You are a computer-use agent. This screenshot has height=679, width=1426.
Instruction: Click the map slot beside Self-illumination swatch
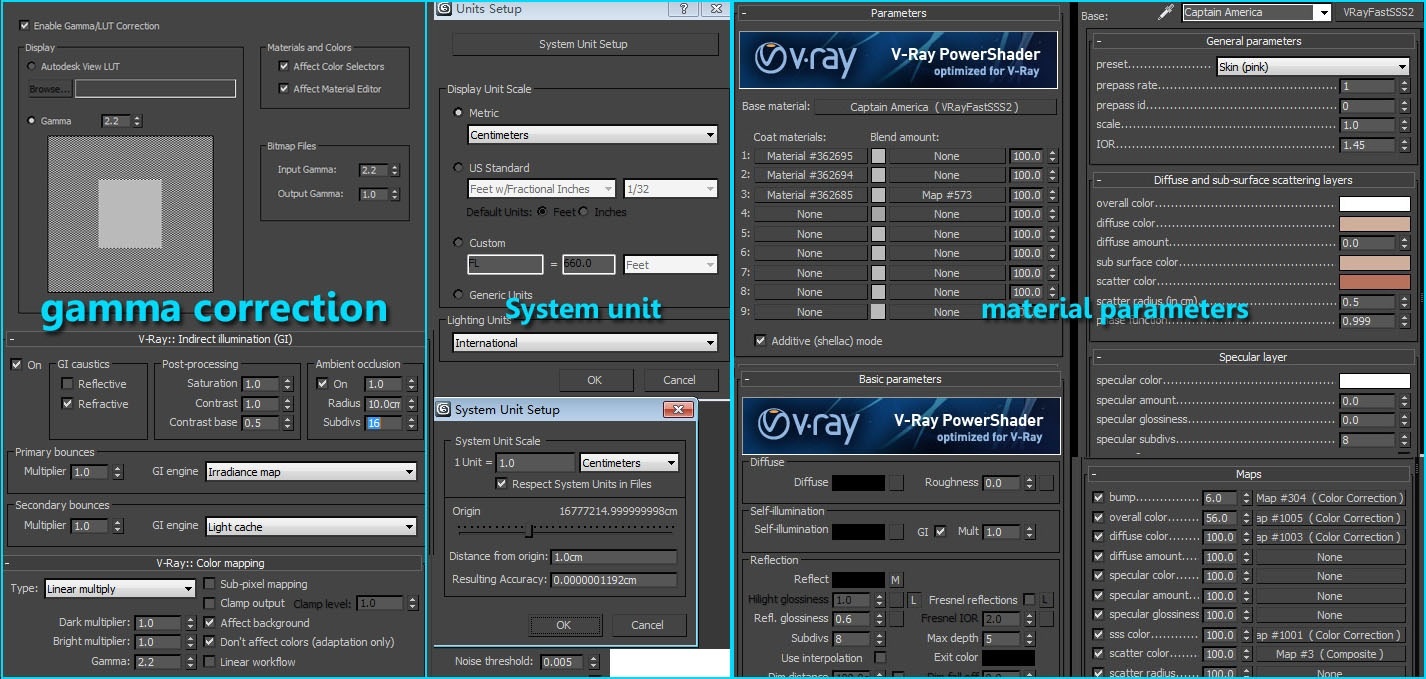click(x=897, y=532)
